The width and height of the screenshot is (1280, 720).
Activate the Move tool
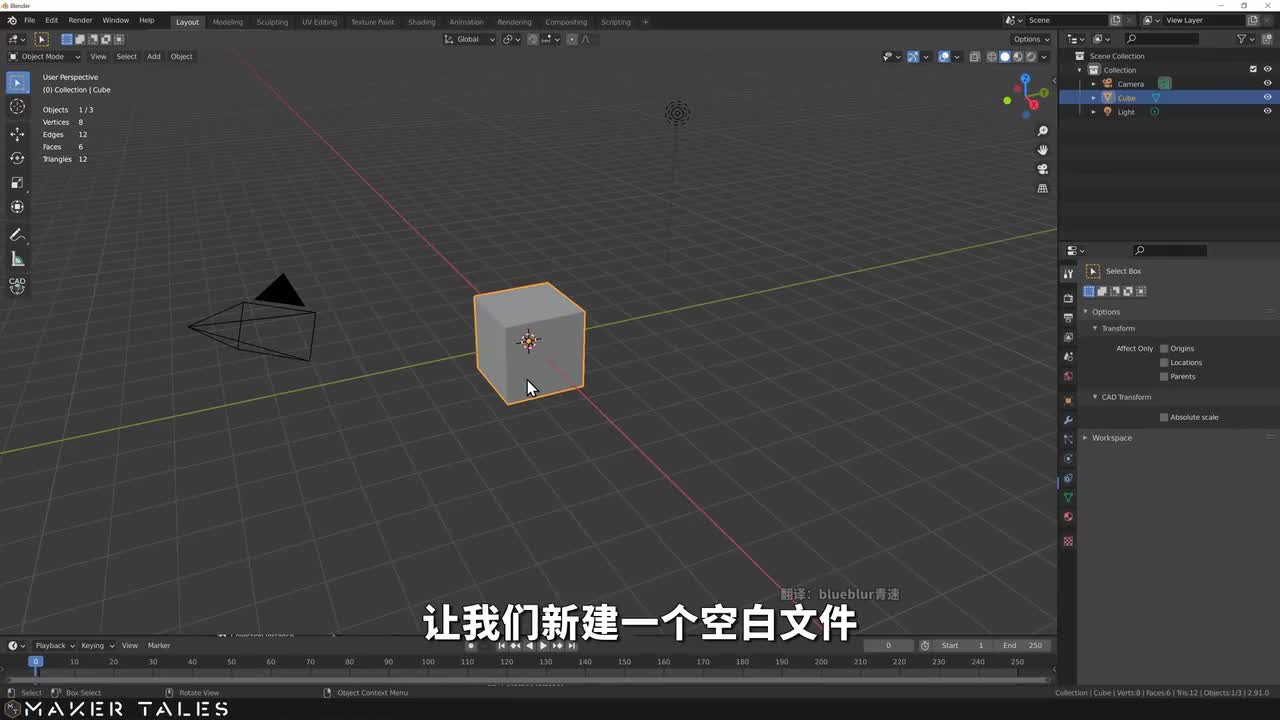[17, 134]
